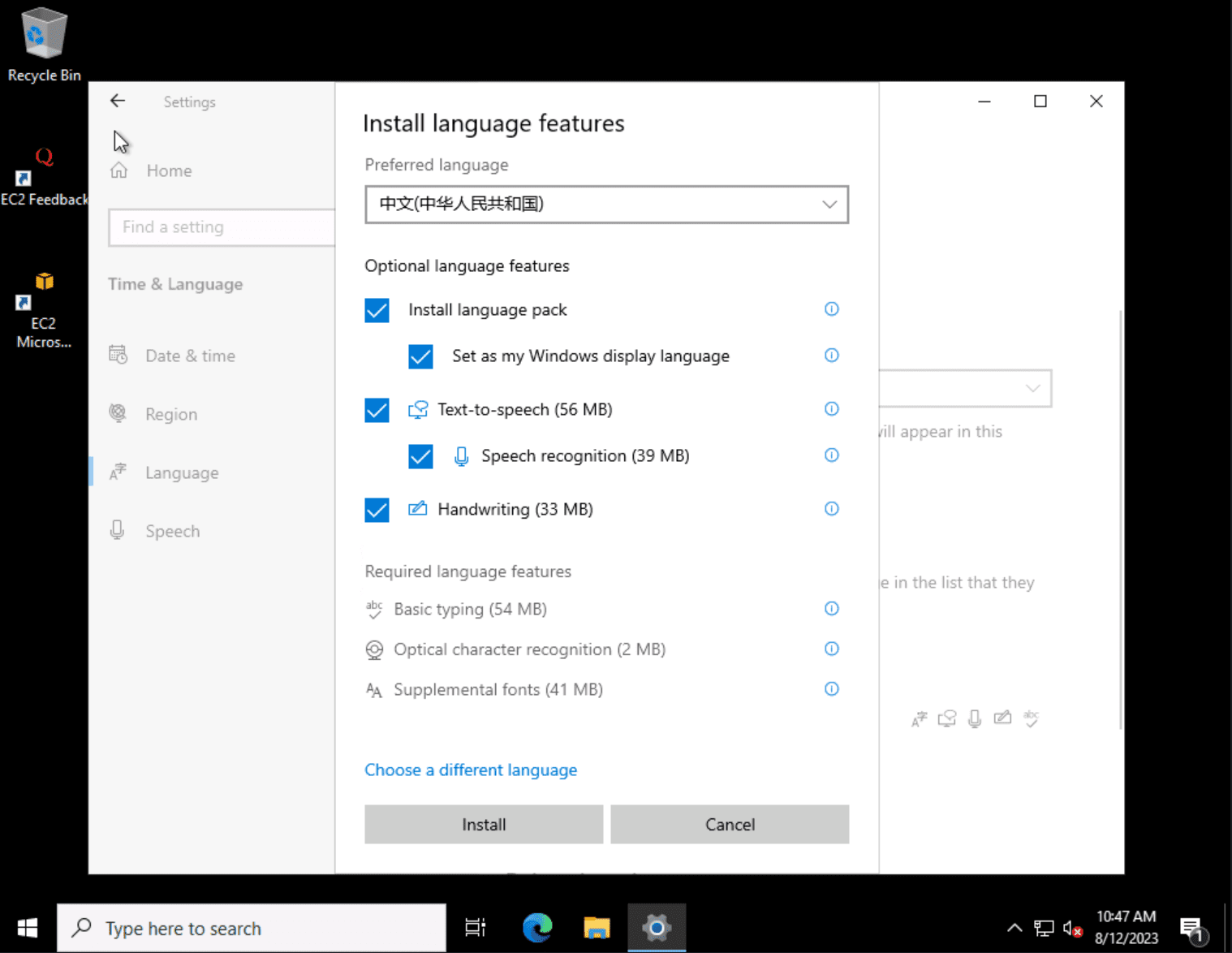Expand Show hidden icons in system tray

coord(1014,927)
